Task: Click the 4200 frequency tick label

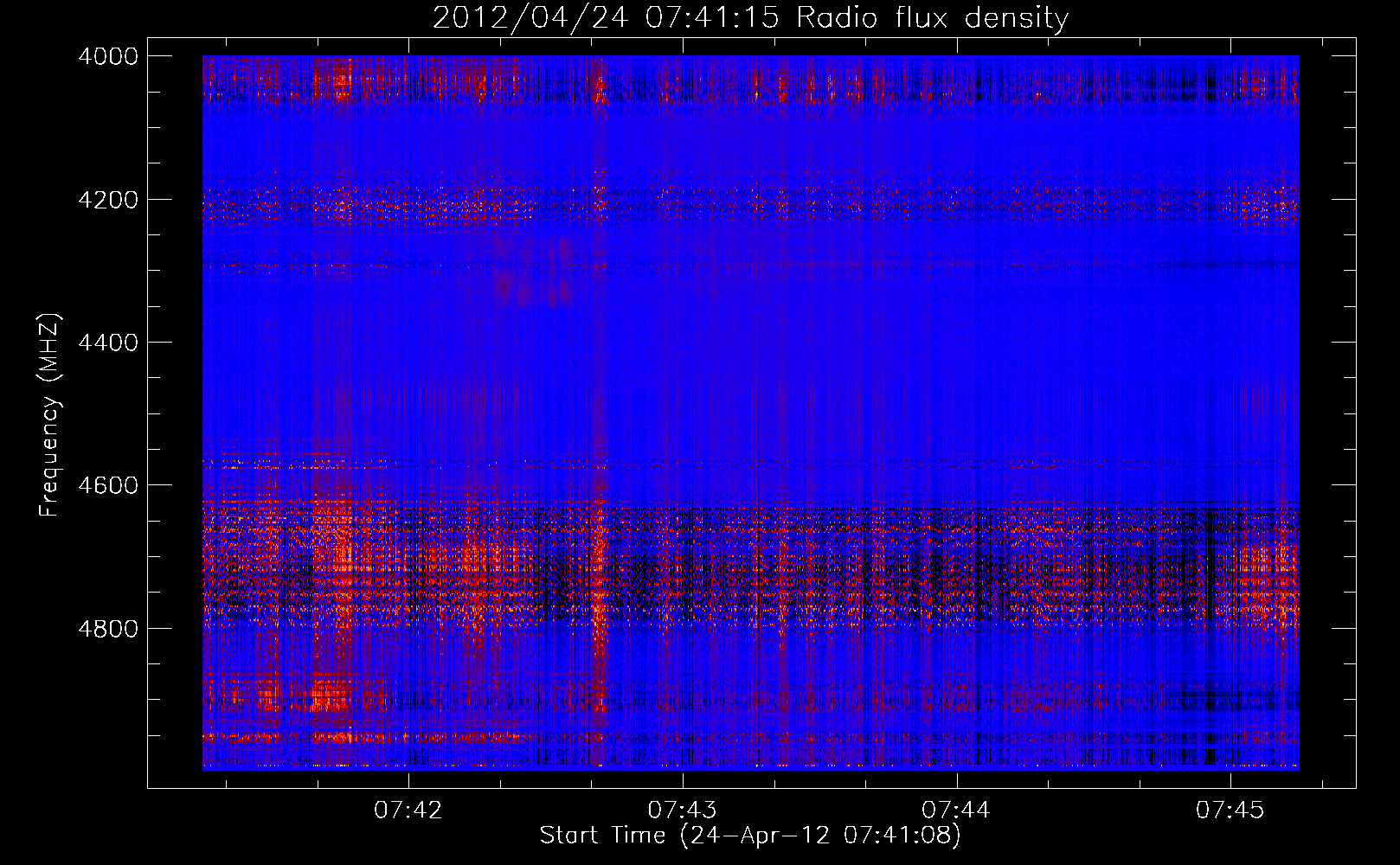Action: pos(108,200)
